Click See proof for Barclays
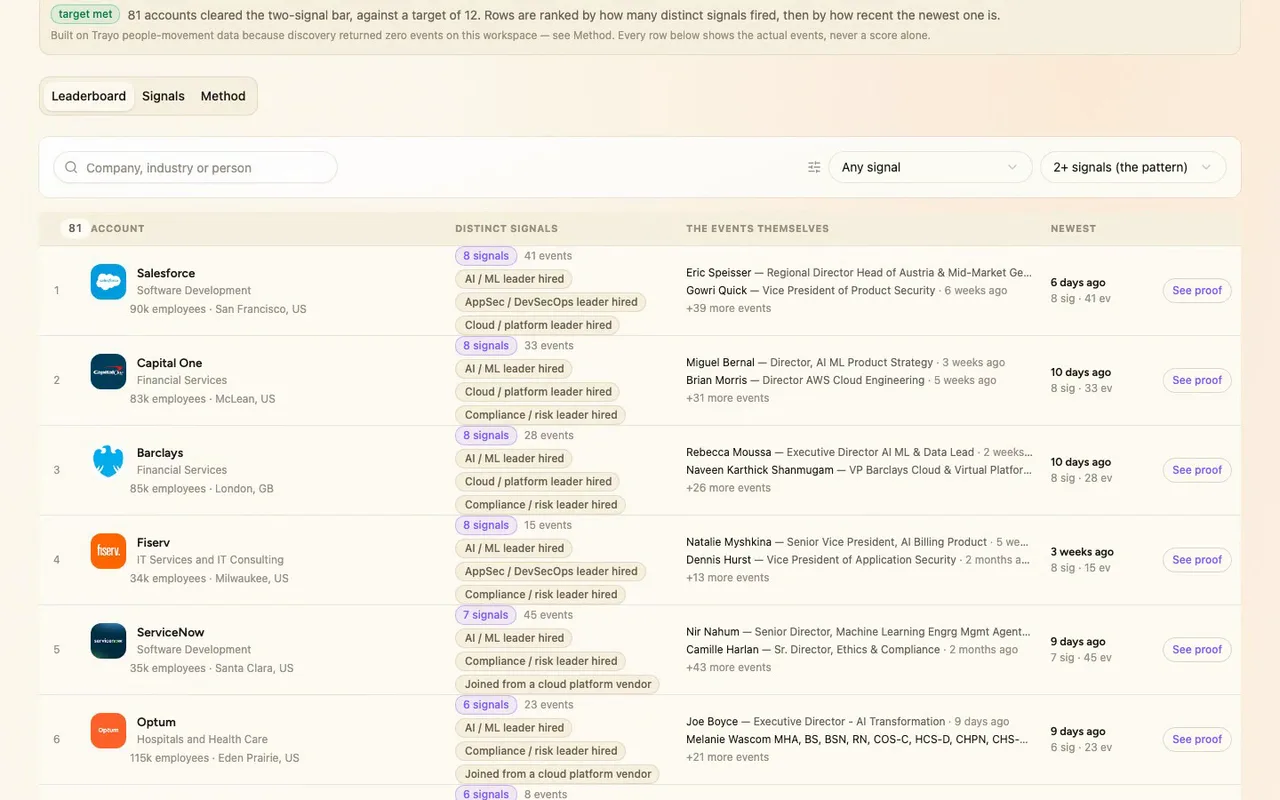The height and width of the screenshot is (800, 1280). click(x=1197, y=470)
